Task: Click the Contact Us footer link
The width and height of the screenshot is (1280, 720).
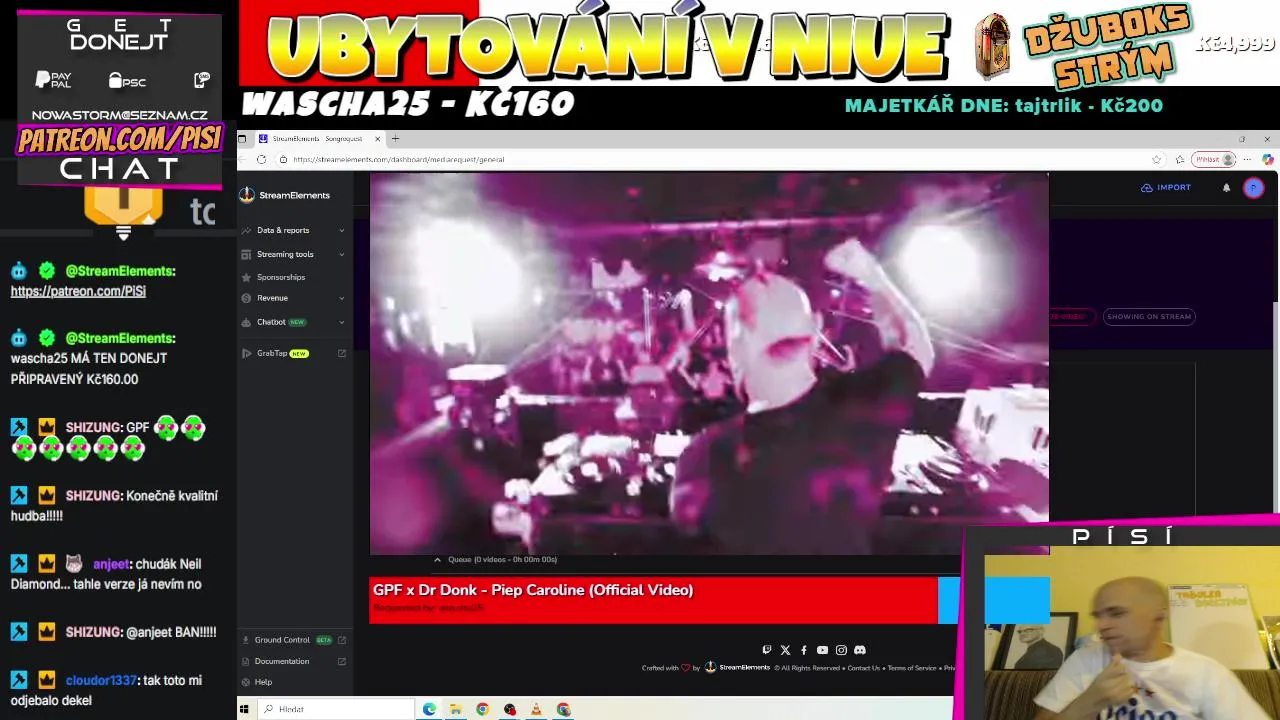Action: click(x=864, y=668)
